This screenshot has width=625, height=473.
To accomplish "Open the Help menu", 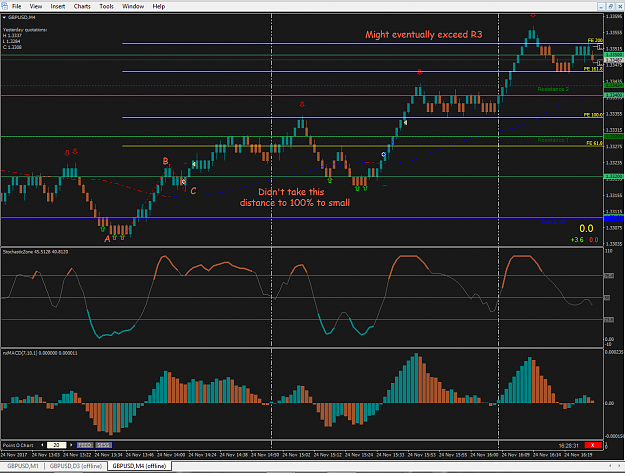I will coord(159,6).
